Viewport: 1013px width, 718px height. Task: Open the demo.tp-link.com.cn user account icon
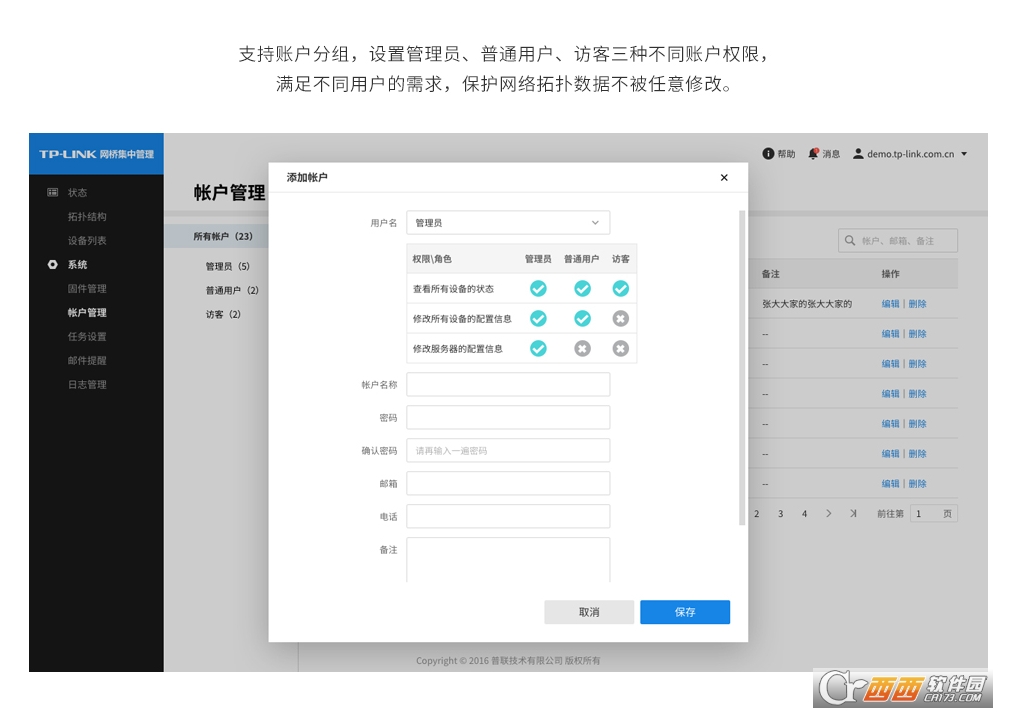pos(857,154)
